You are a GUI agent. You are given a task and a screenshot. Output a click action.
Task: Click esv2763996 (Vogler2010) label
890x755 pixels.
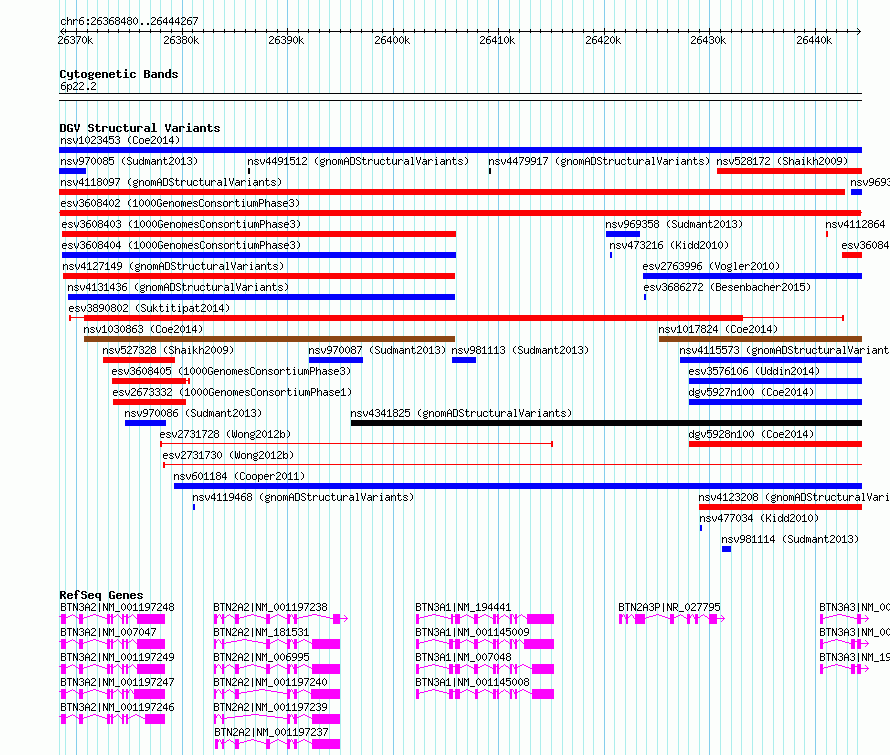[x=711, y=266]
